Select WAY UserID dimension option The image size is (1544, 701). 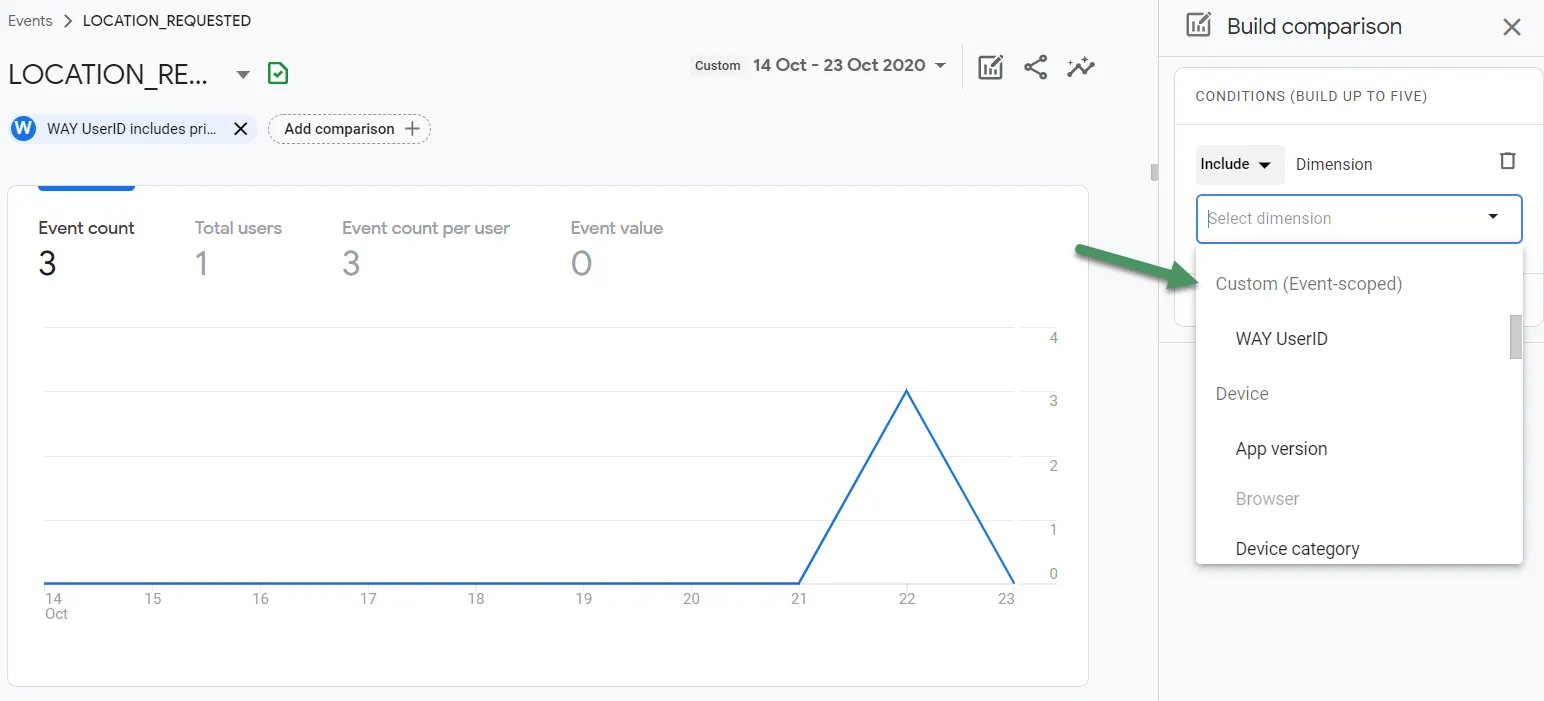click(x=1281, y=339)
